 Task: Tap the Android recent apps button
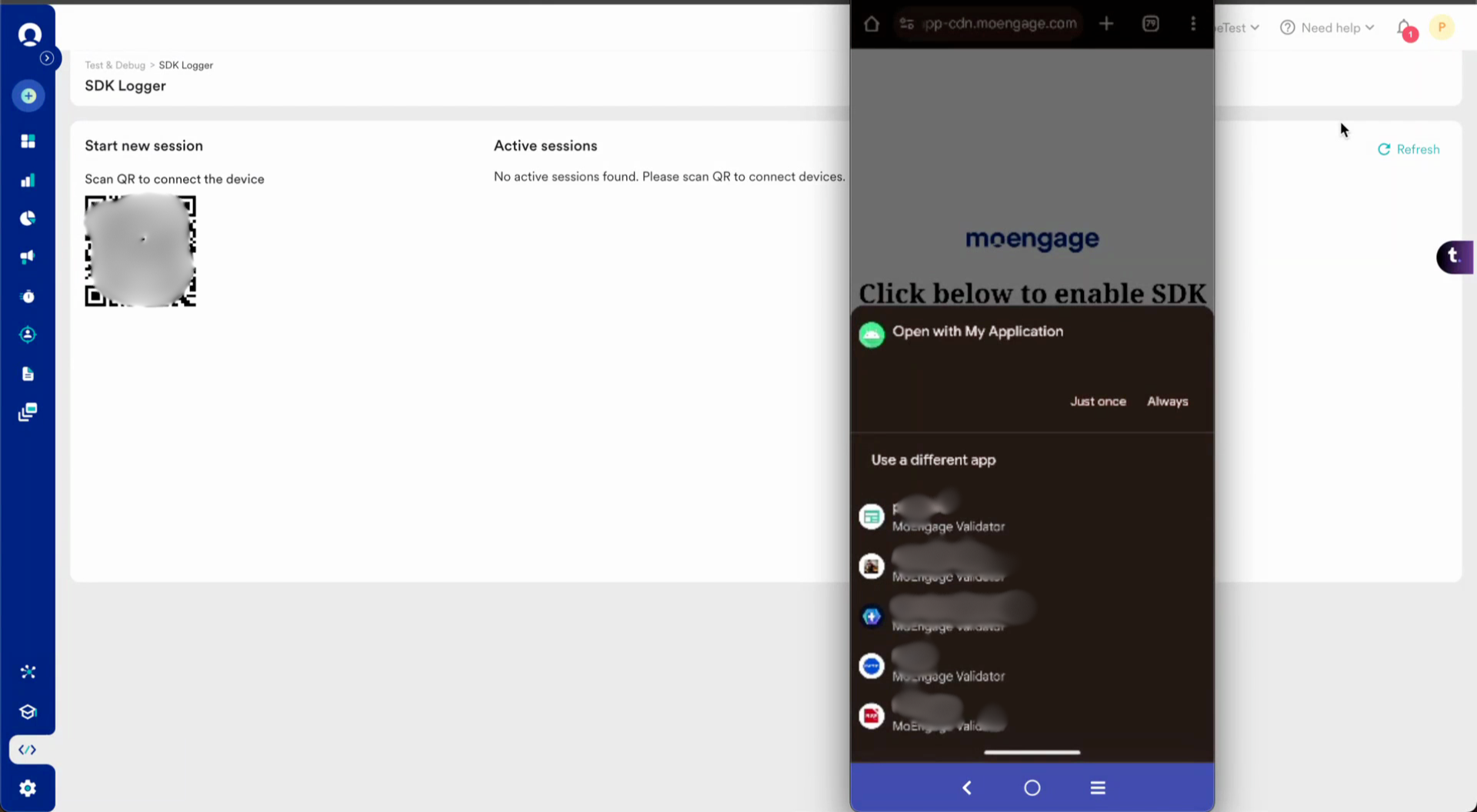[x=1098, y=788]
